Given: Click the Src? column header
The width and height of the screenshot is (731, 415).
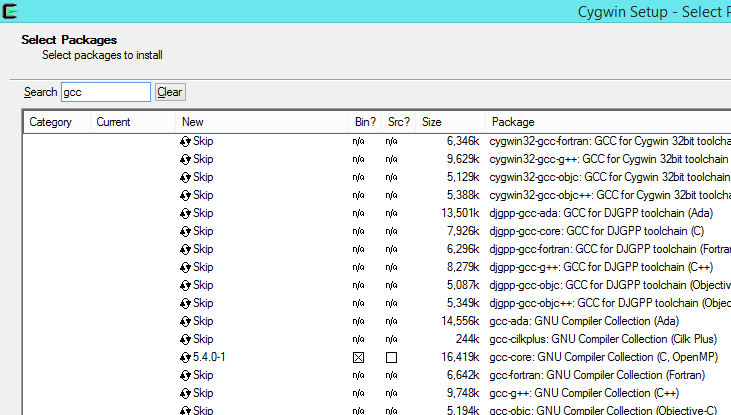Looking at the screenshot, I should [x=399, y=122].
